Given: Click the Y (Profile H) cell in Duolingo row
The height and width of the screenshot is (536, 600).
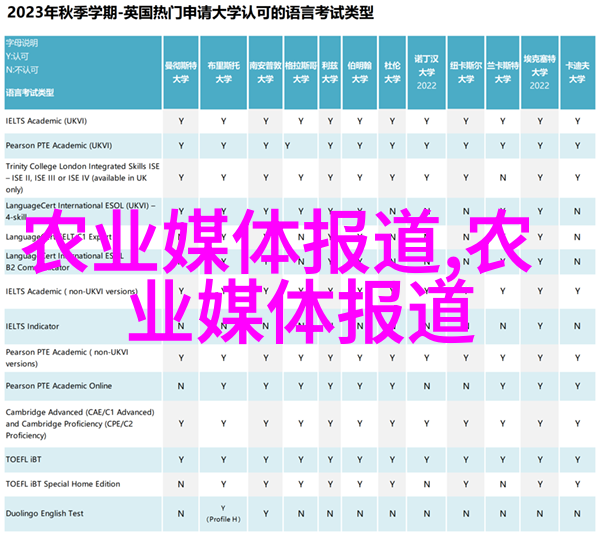Looking at the screenshot, I should pos(223,514).
